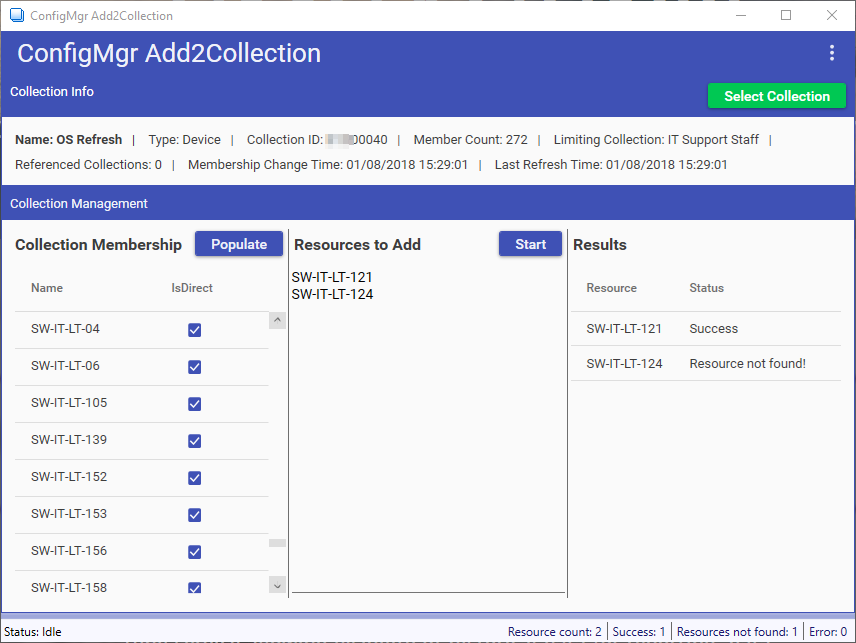Image resolution: width=856 pixels, height=643 pixels.
Task: Click the Name column header in membership
Action: pyautogui.click(x=47, y=288)
